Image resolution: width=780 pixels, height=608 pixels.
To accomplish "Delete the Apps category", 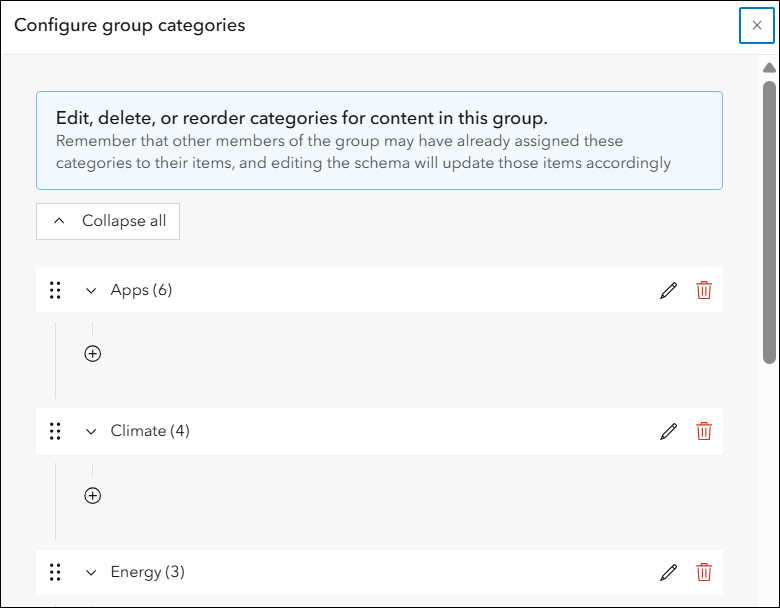I will [703, 290].
